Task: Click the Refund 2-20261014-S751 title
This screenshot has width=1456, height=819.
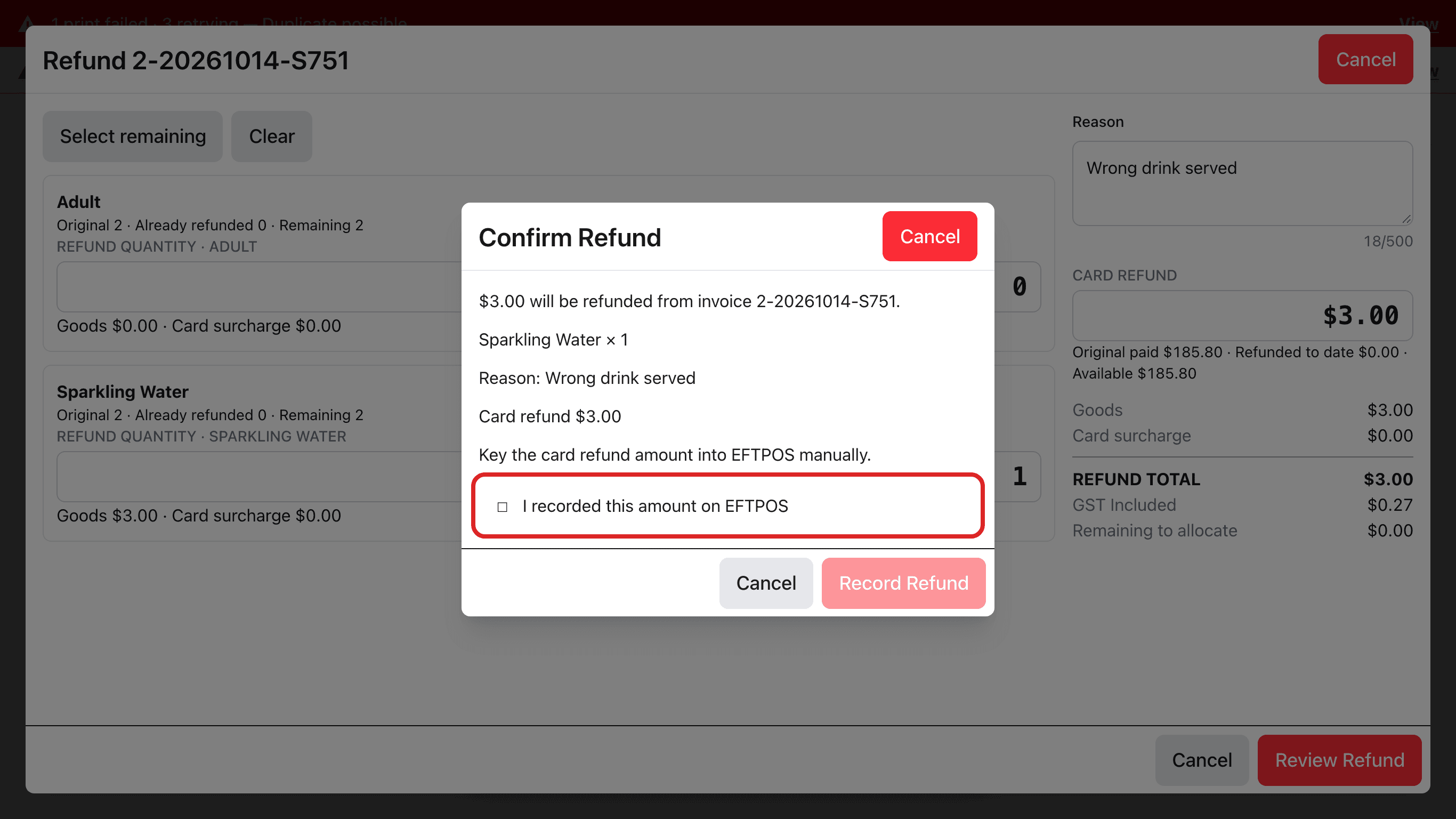Action: [196, 60]
